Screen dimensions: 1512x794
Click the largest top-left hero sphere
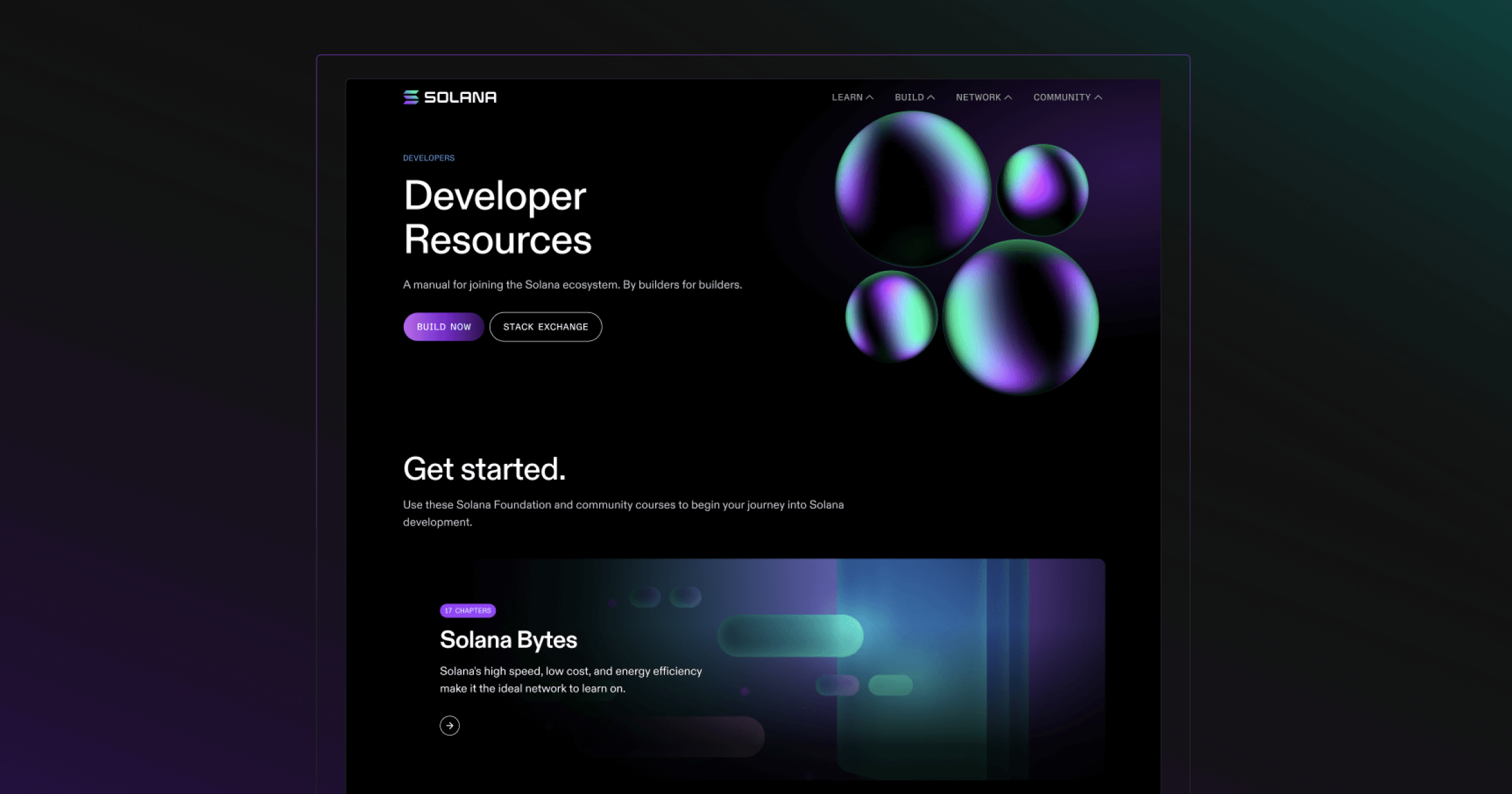[x=912, y=188]
